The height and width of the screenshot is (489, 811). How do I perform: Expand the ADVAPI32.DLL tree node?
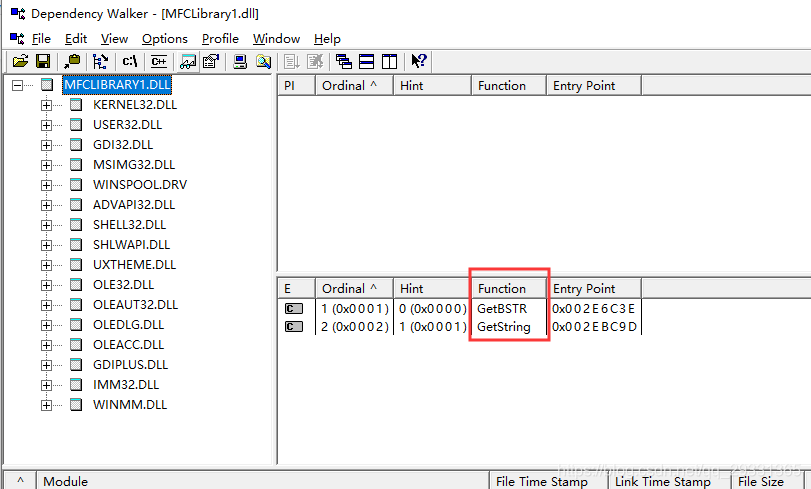click(47, 205)
